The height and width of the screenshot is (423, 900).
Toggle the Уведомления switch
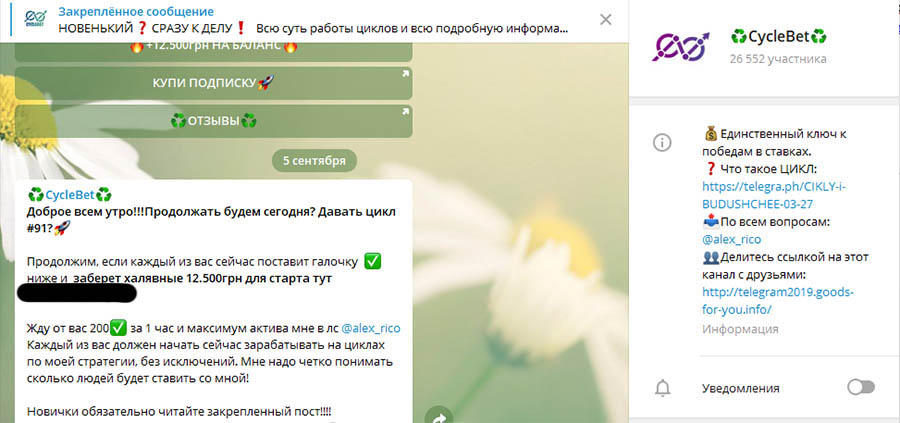pos(861,387)
